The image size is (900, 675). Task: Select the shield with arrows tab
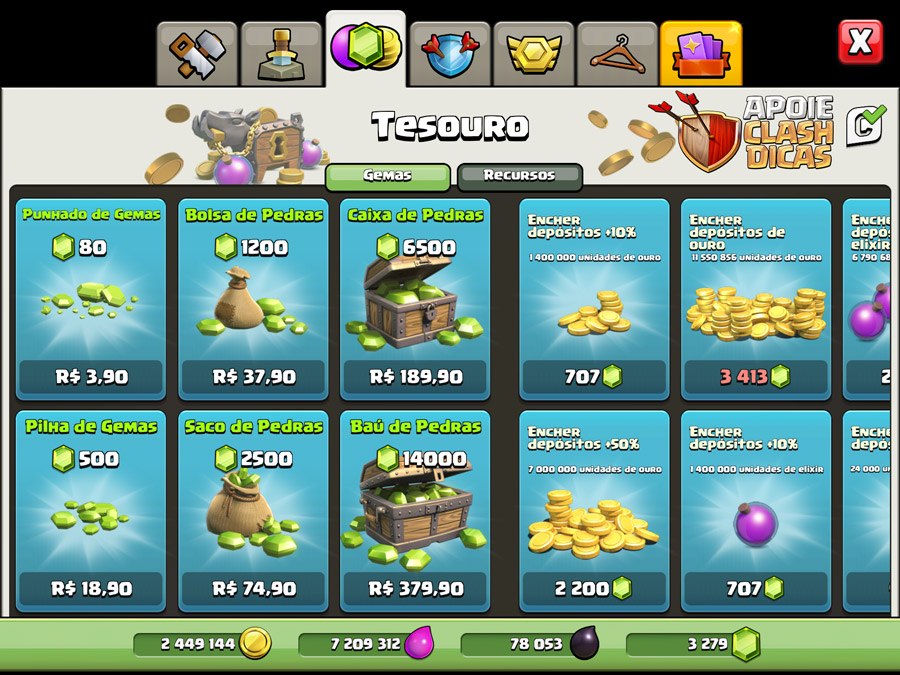[450, 54]
